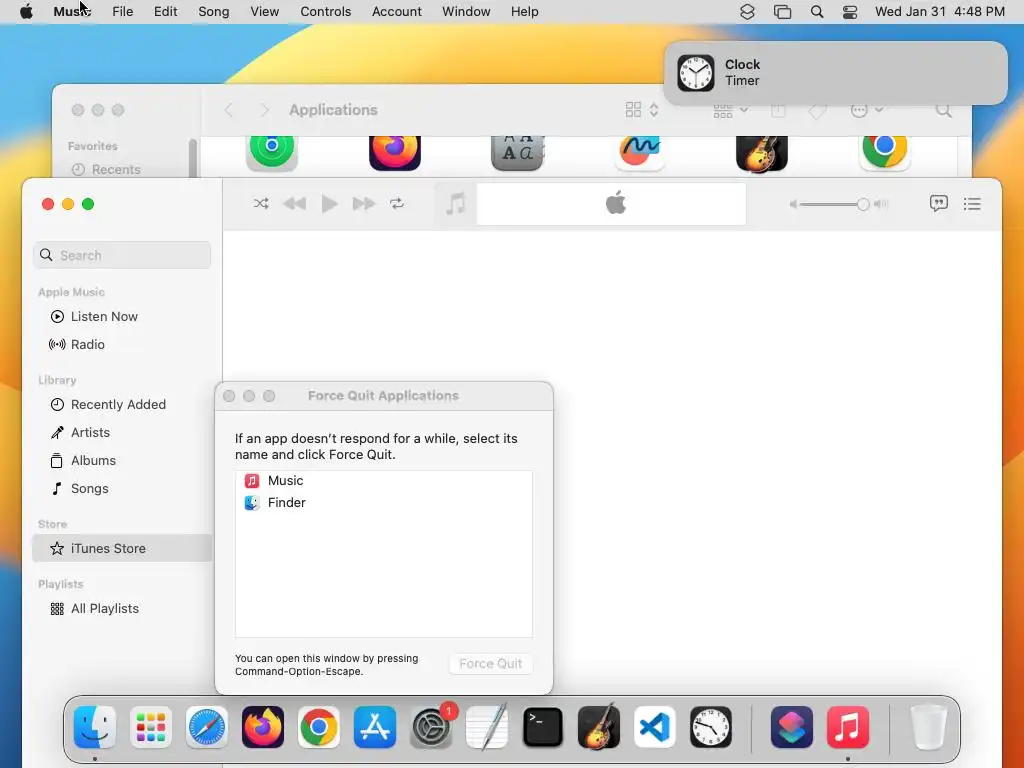This screenshot has height=768, width=1024.
Task: Open the Controls menu
Action: click(x=325, y=12)
